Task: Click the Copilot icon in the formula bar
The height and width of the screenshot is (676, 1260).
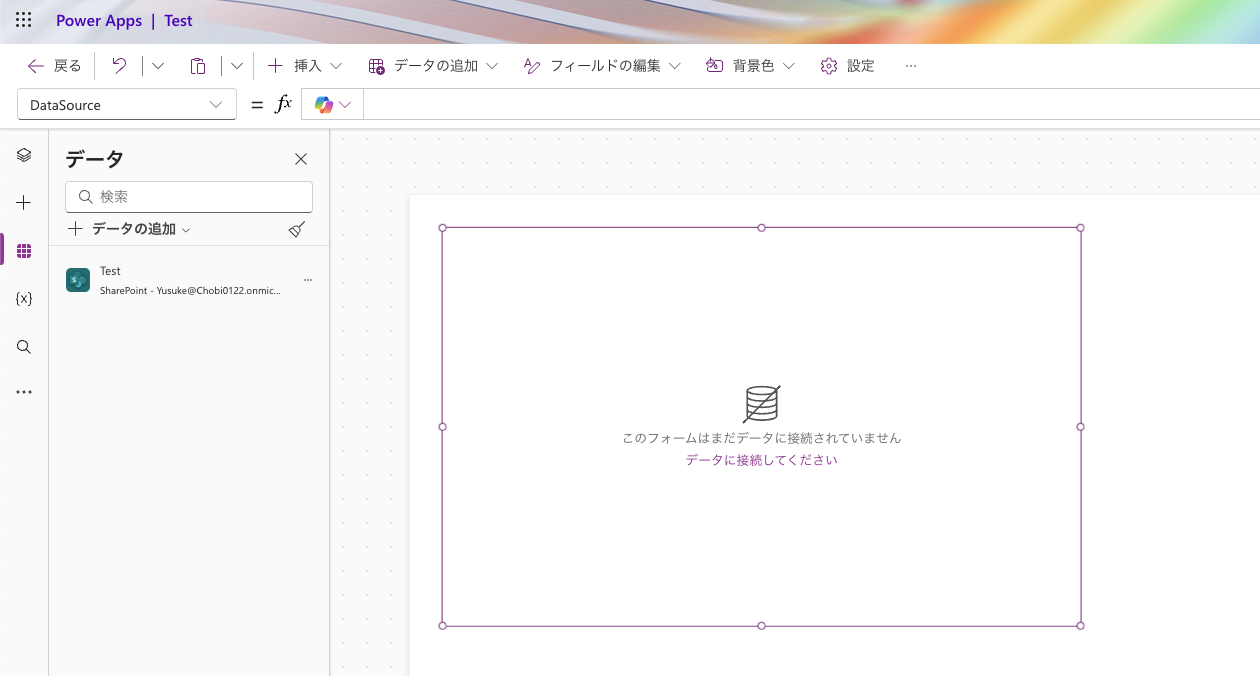Action: coord(324,104)
